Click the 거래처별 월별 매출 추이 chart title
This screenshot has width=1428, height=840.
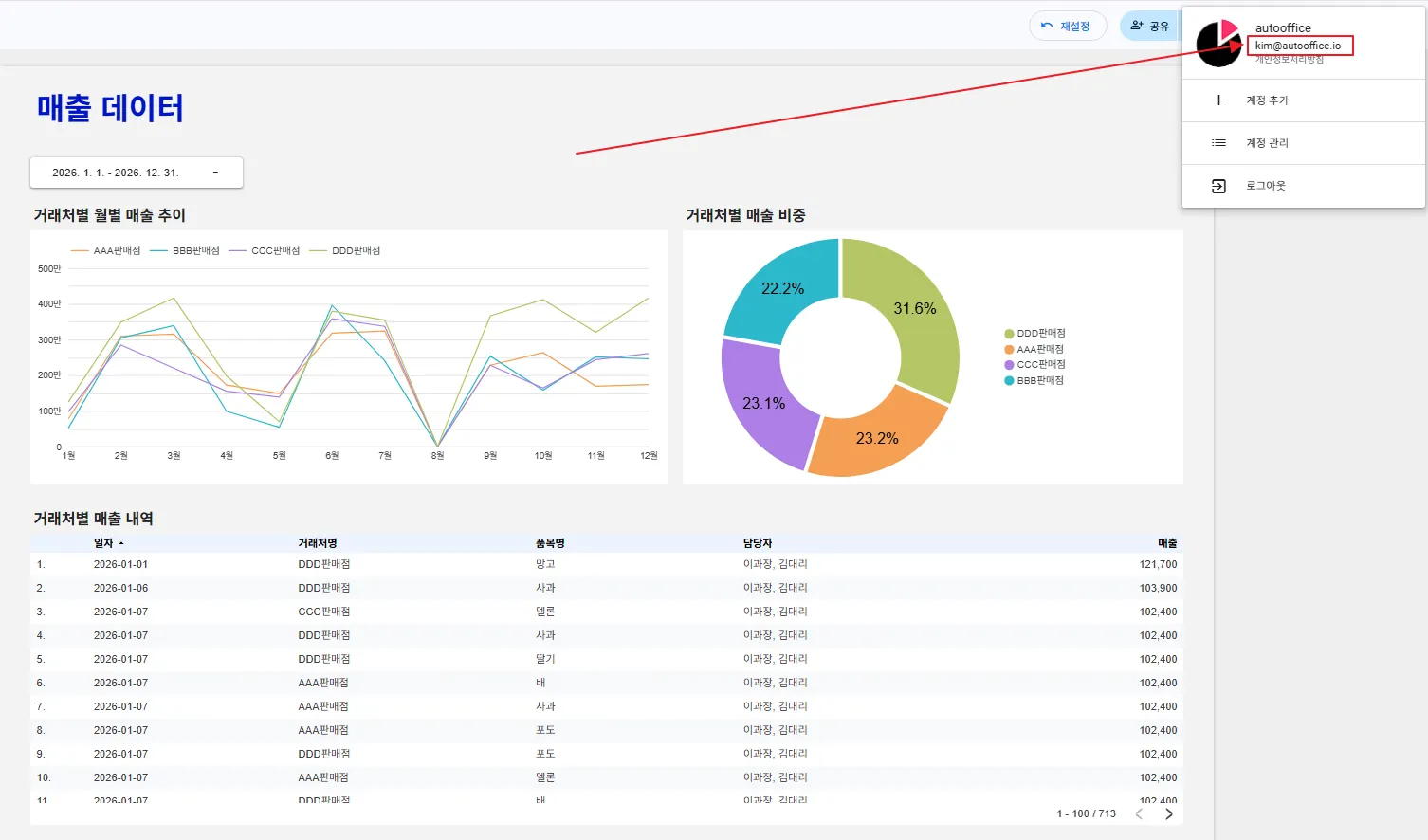click(x=110, y=215)
